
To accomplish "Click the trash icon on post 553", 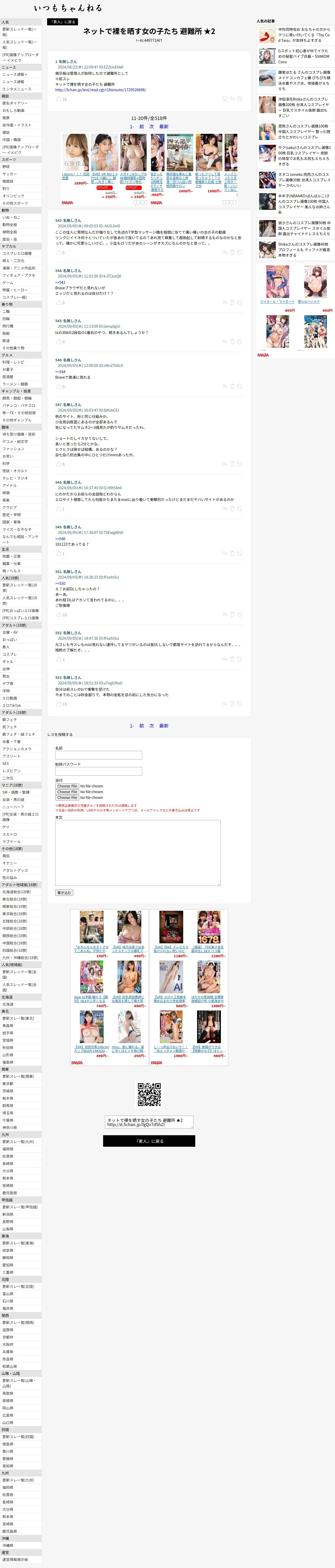I will click(232, 704).
